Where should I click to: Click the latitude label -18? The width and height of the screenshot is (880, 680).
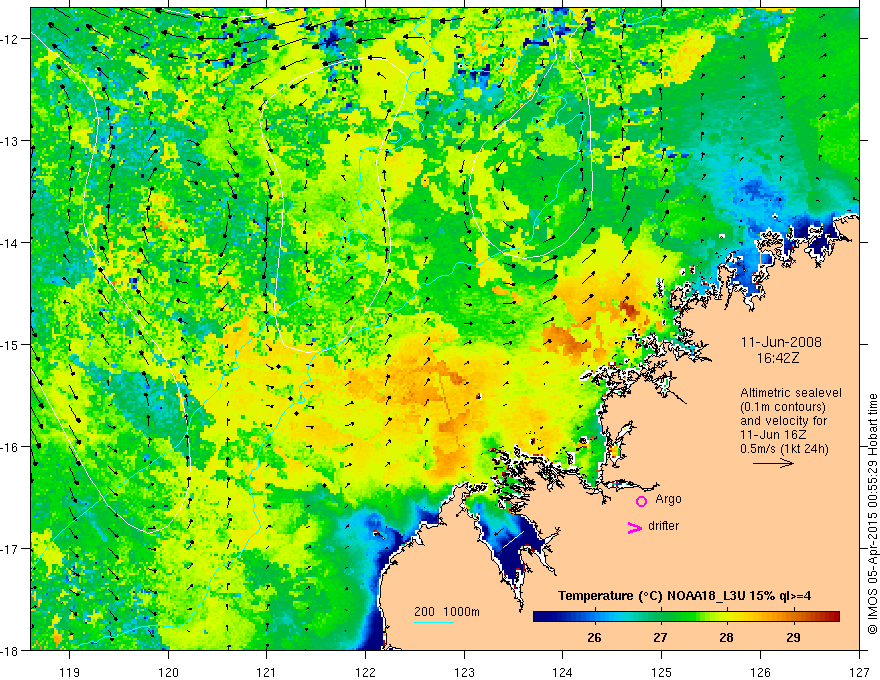[11, 650]
